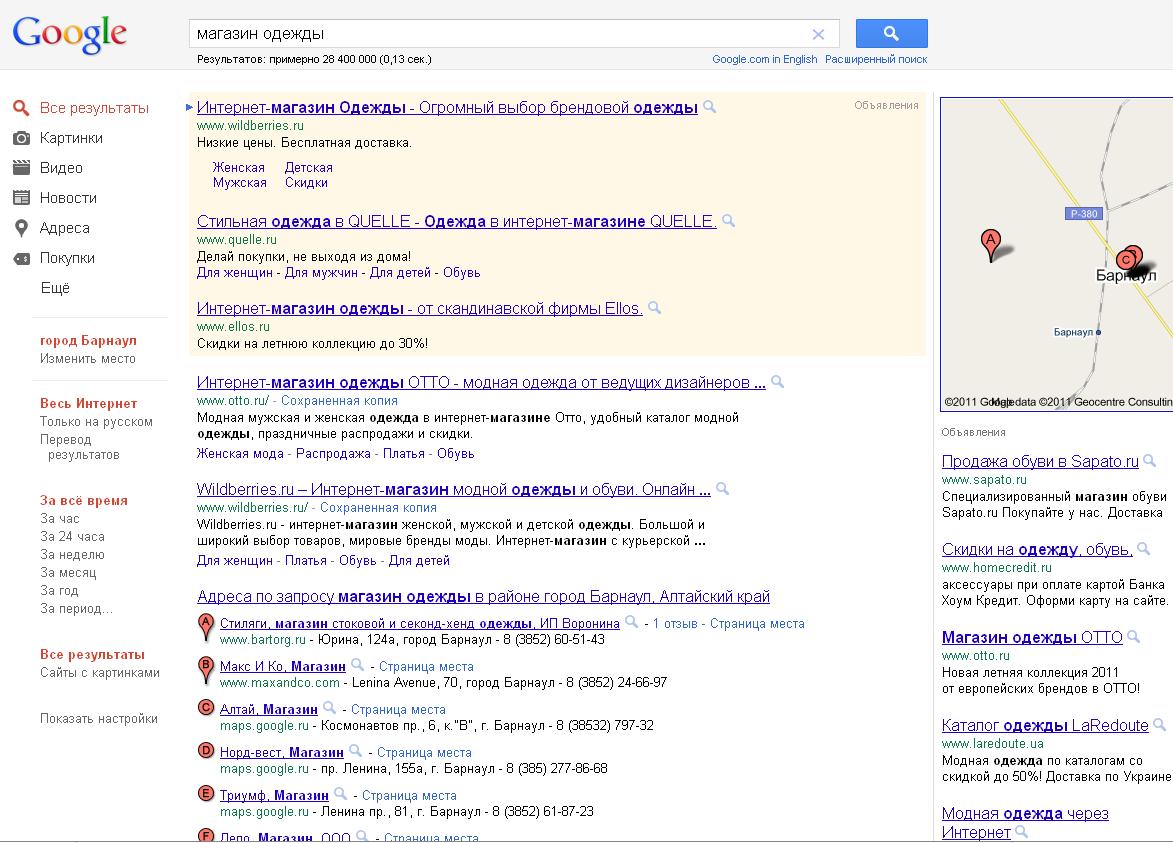The image size is (1173, 843).
Task: Preview Магазин одежды ОТТО ad magnifier icon
Action: pos(1133,637)
